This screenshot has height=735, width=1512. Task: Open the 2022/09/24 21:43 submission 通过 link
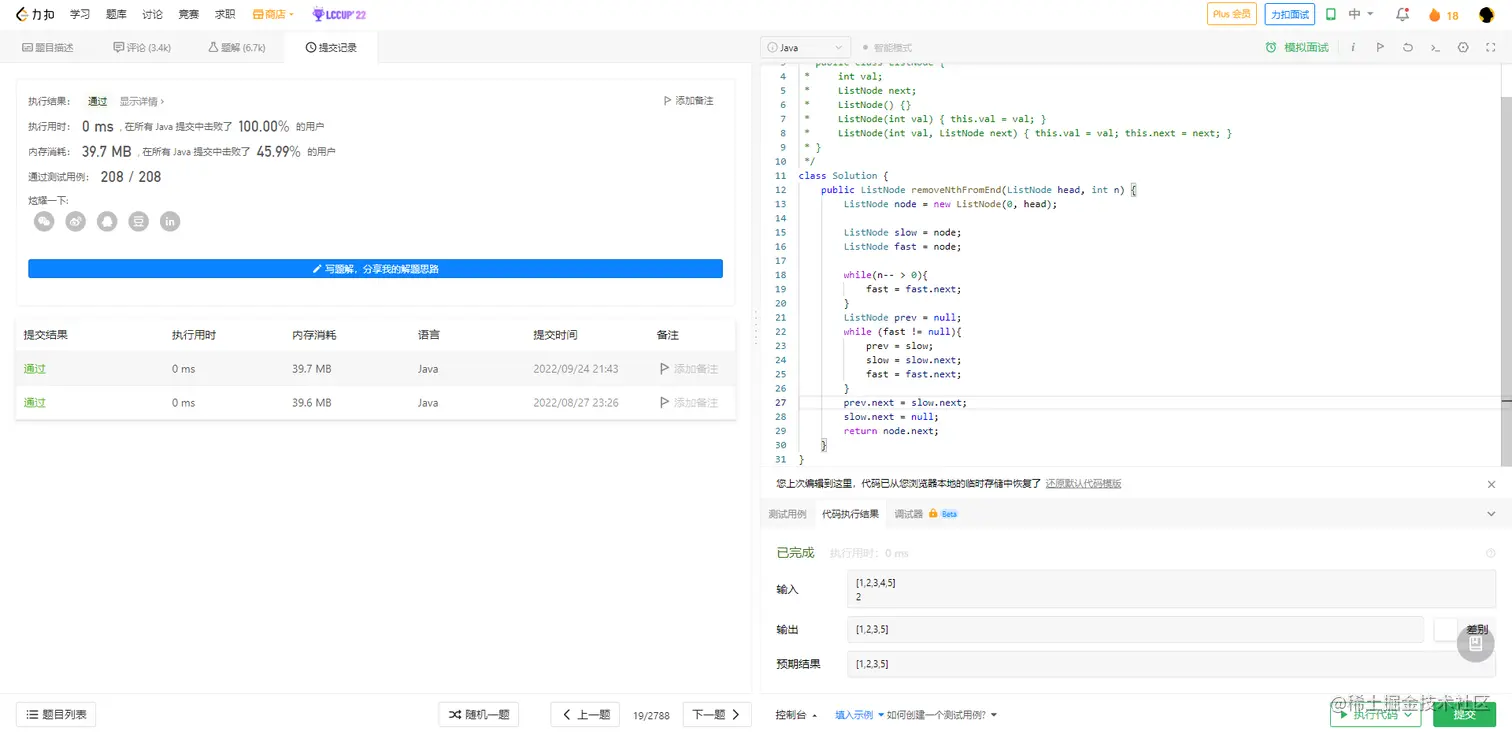[x=35, y=369]
